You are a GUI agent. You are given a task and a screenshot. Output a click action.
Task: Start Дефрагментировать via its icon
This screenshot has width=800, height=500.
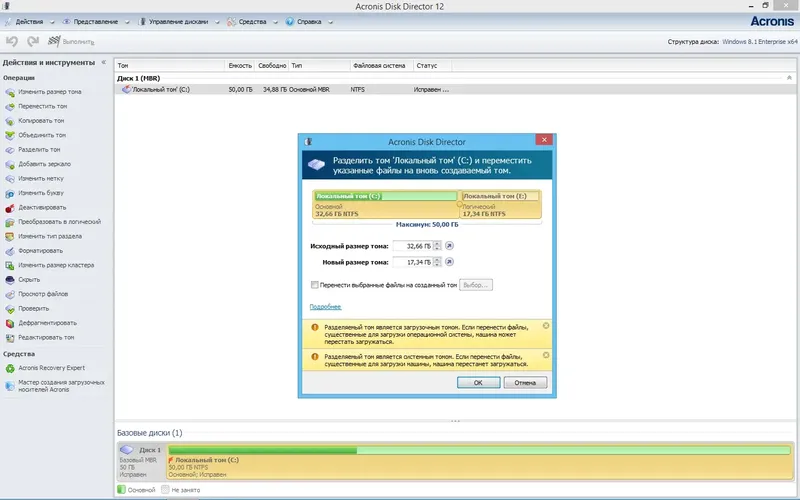click(10, 323)
